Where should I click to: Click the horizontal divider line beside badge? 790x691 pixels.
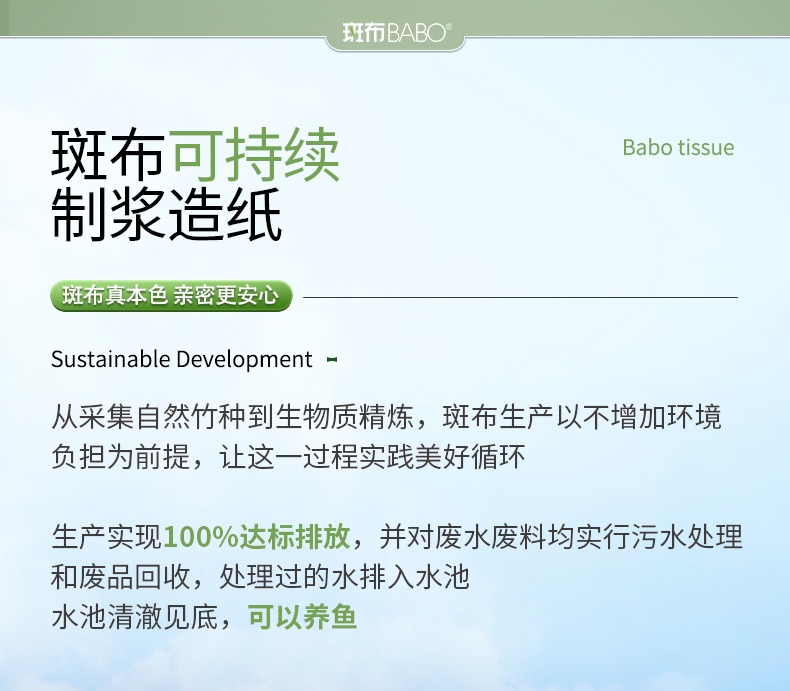520,297
